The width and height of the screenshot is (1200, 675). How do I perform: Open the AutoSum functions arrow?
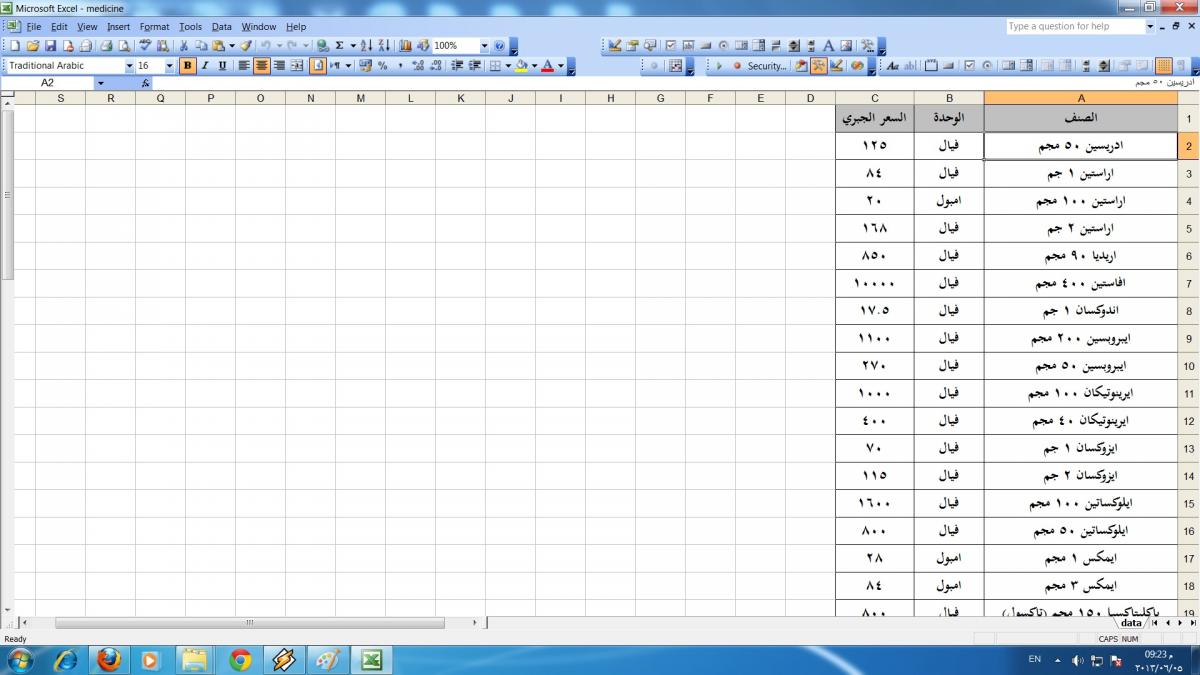tap(353, 46)
